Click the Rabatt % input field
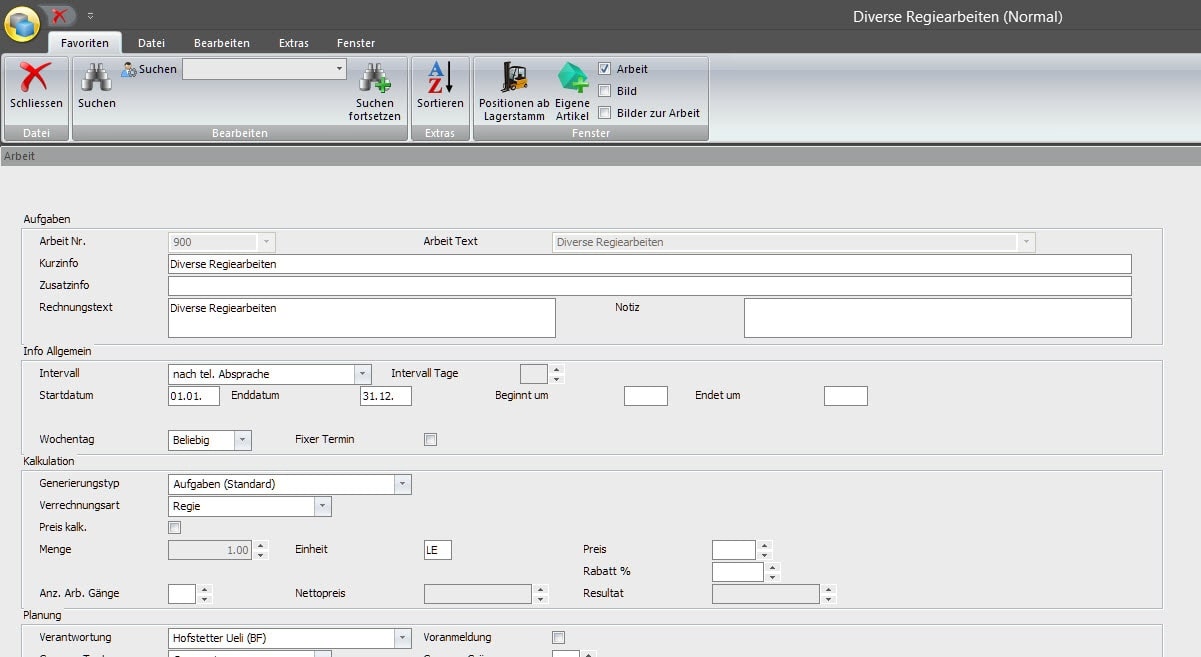 (738, 572)
